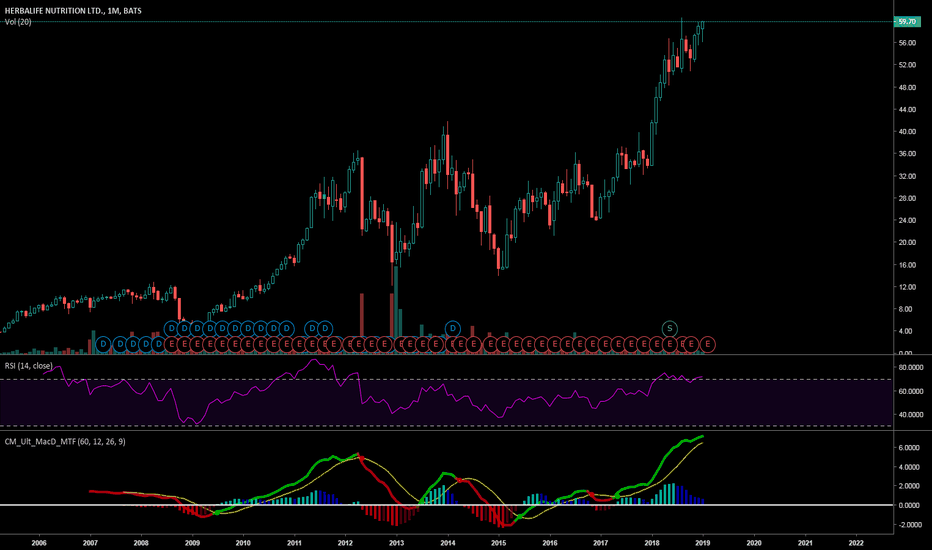Screen dimensions: 932x550
Task: Click the current price label 59.70
Action: click(x=907, y=21)
